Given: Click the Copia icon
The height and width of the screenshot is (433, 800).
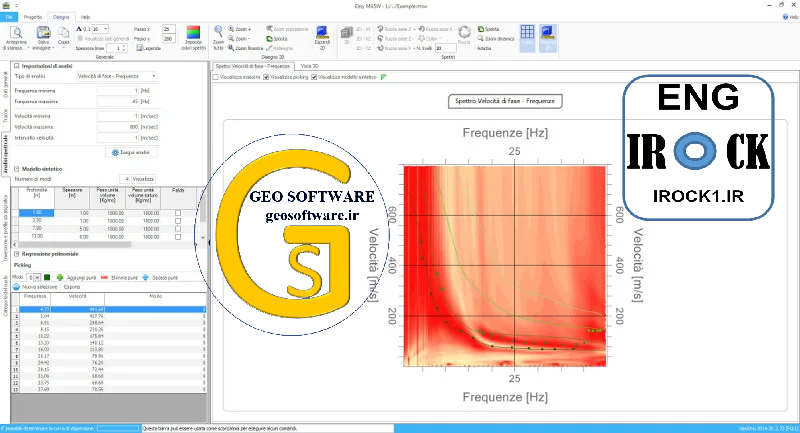Looking at the screenshot, I should [x=63, y=34].
